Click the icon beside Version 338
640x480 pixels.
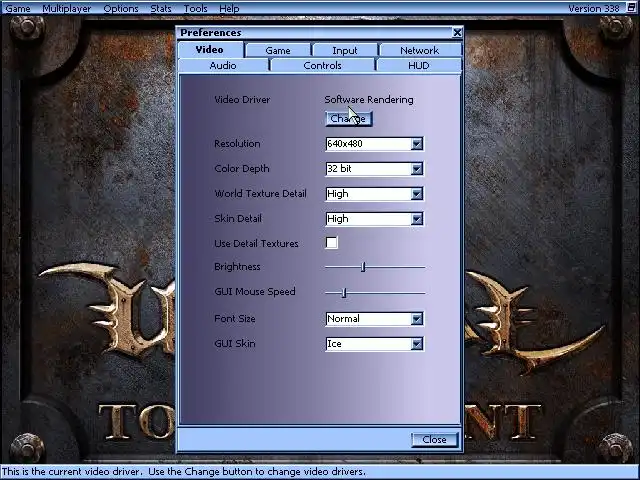point(631,8)
